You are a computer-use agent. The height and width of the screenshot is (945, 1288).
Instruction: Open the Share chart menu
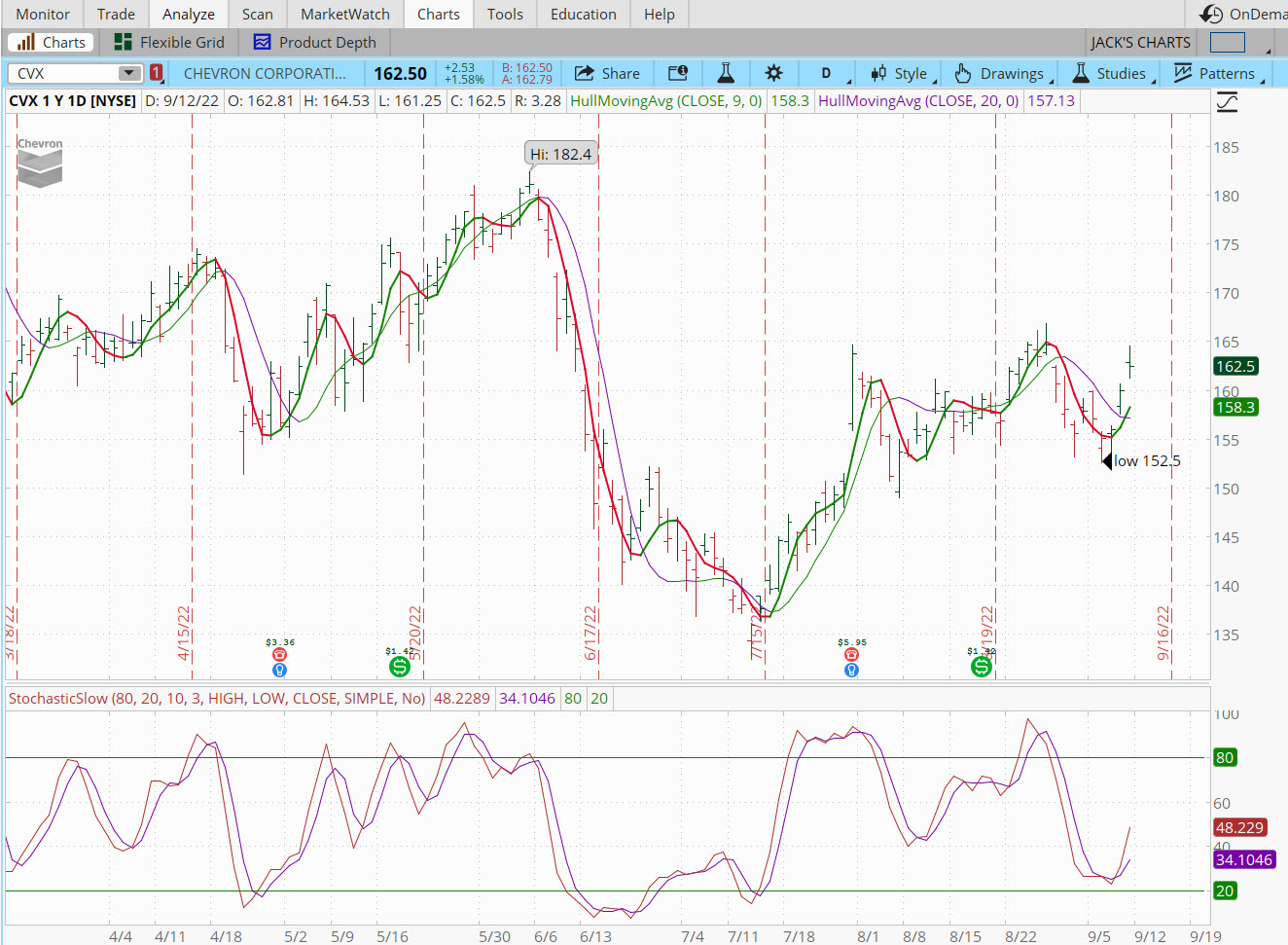(x=607, y=73)
